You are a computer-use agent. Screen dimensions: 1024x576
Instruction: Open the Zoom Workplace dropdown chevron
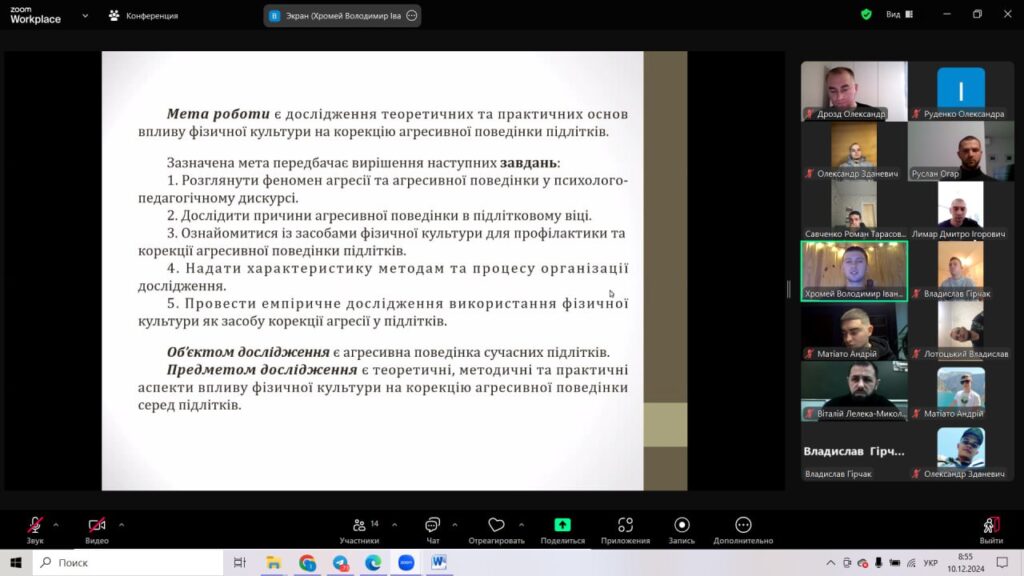[x=84, y=16]
